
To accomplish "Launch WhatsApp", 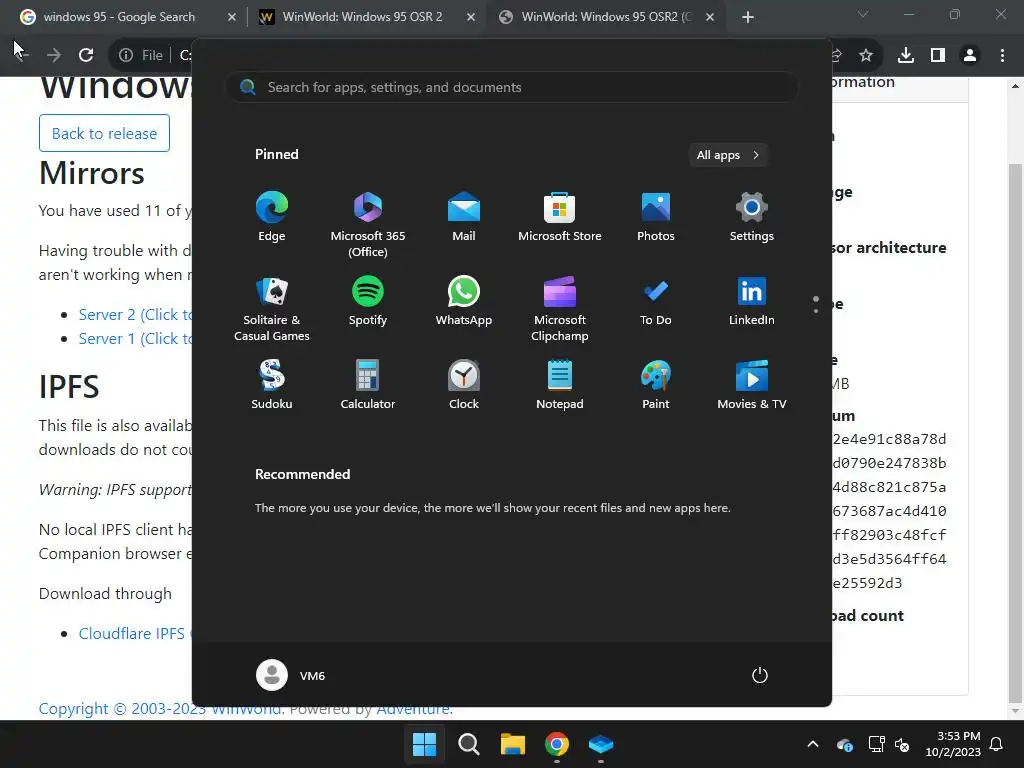I will pos(464,302).
